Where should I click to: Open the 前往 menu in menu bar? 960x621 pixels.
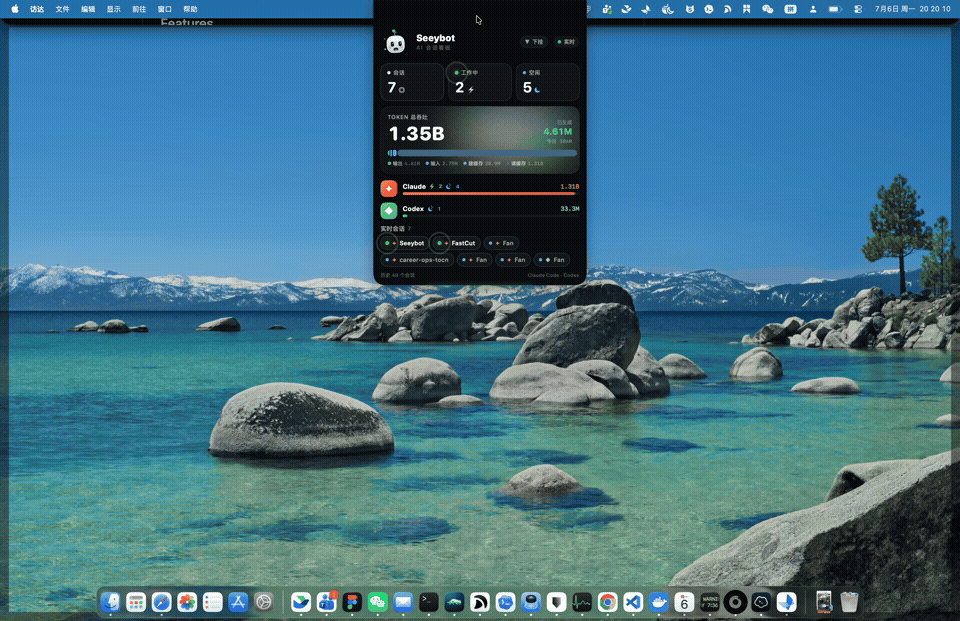coord(139,9)
